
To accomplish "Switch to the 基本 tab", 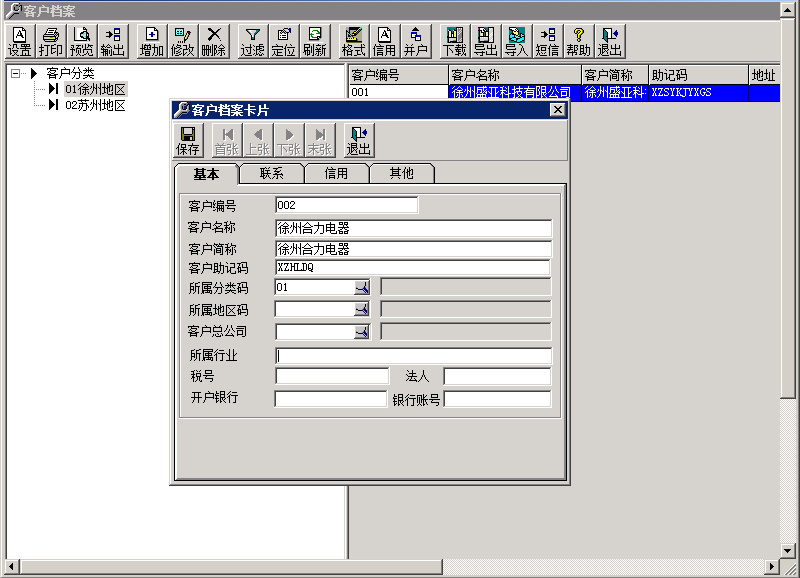I will click(206, 174).
